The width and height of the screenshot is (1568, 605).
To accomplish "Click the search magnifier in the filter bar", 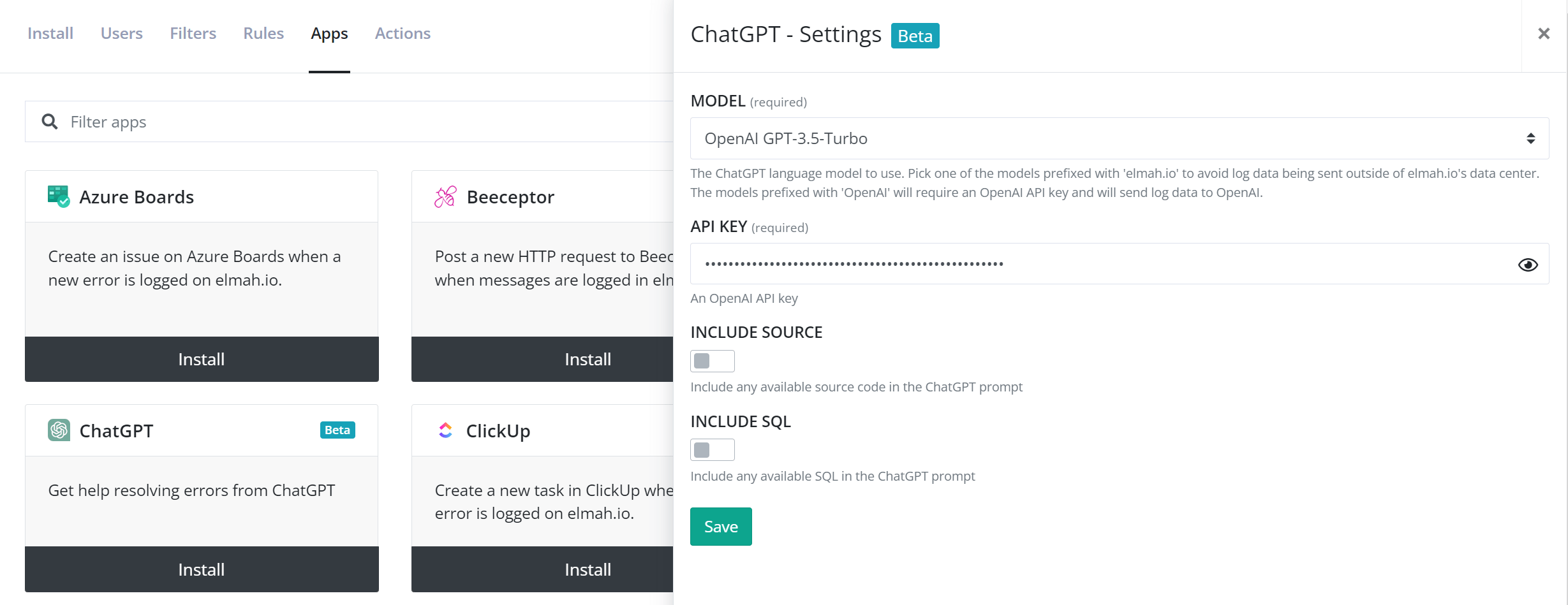I will [49, 121].
